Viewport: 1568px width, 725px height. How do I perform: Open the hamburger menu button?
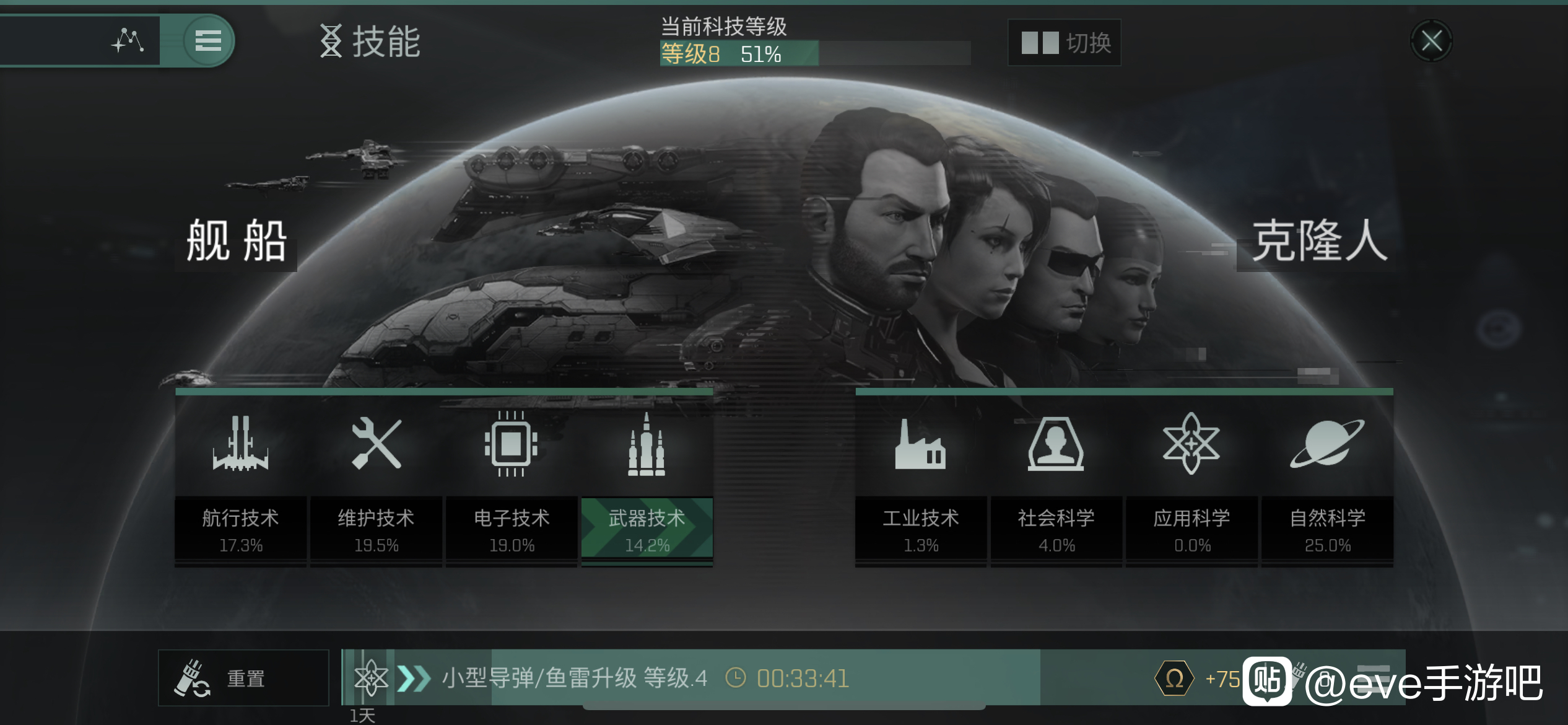click(x=209, y=41)
